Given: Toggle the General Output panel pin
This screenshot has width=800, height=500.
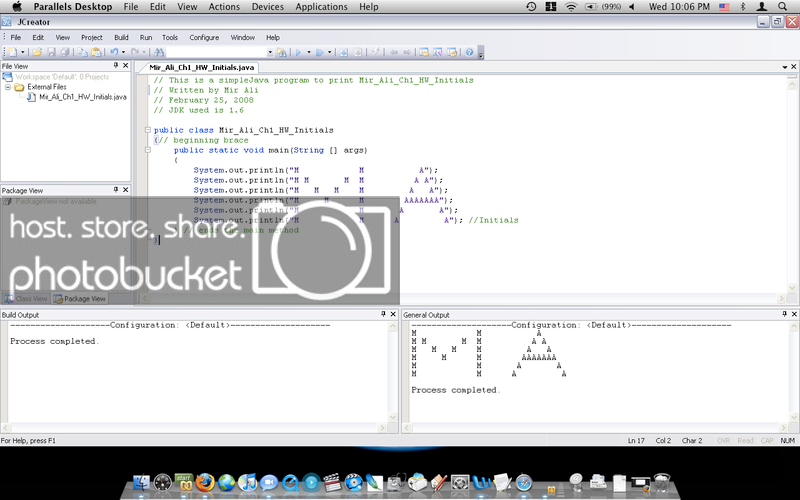Looking at the screenshot, I should pos(784,314).
